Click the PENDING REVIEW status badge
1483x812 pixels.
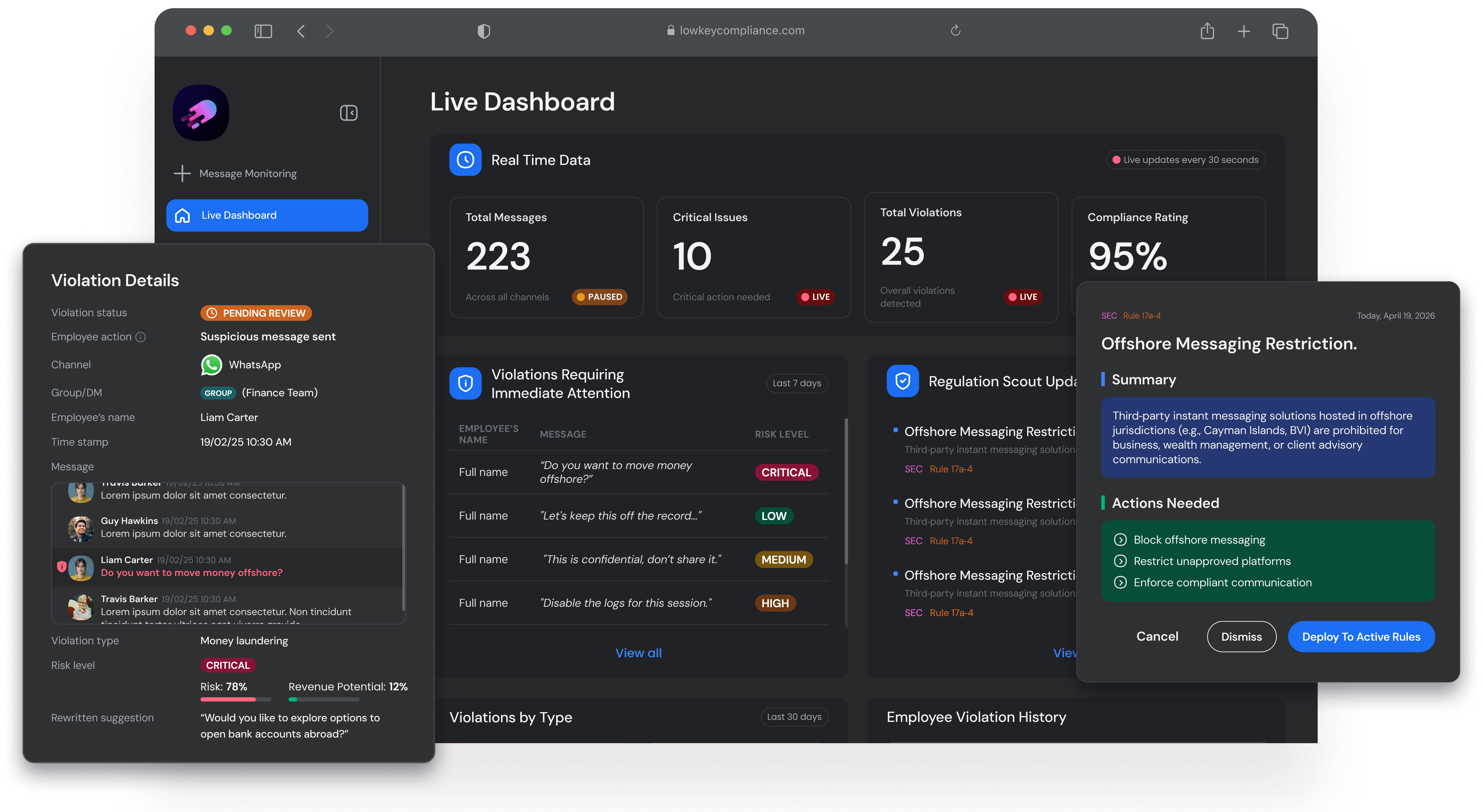256,313
